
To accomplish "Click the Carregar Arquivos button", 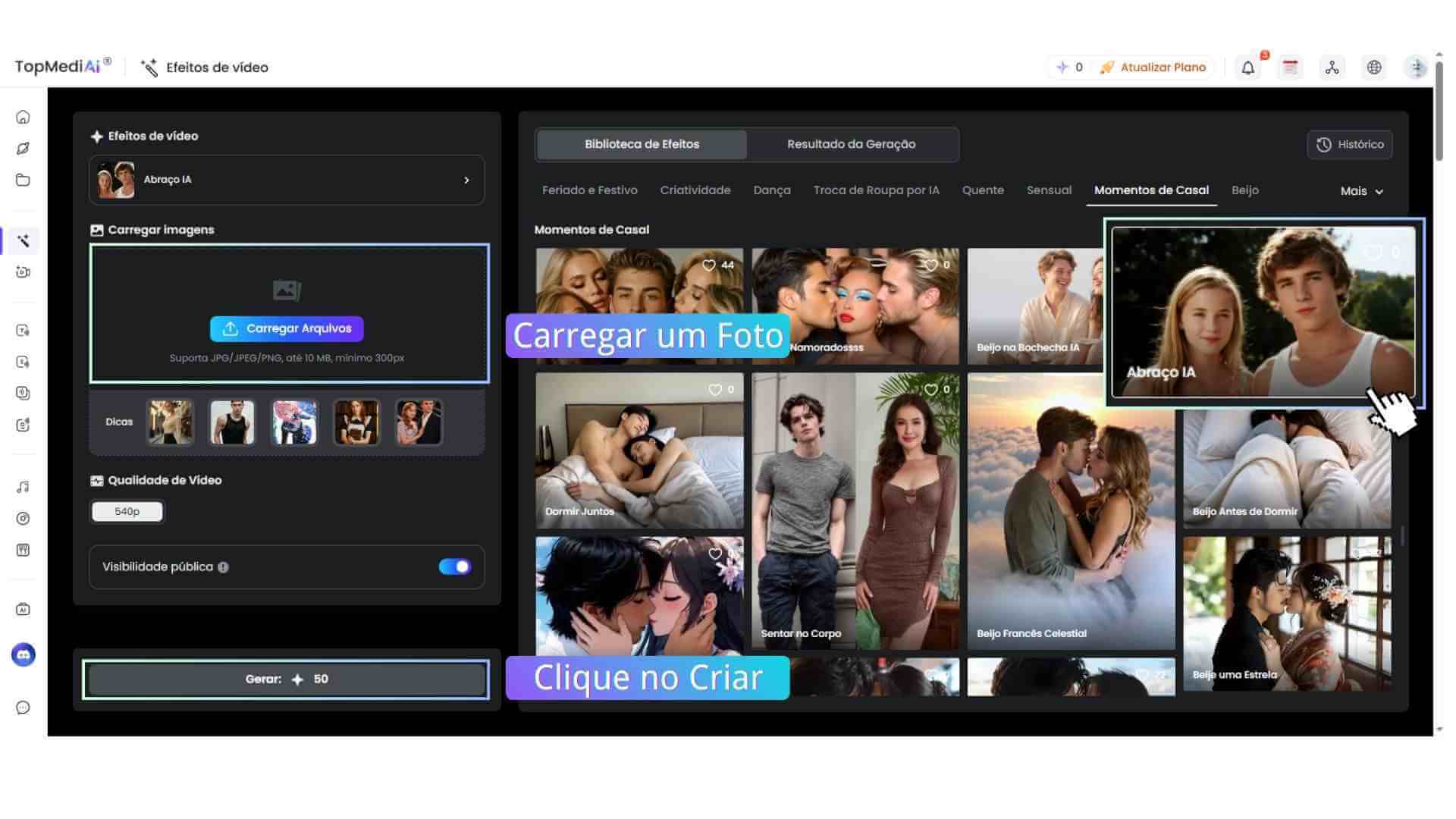I will click(x=287, y=328).
